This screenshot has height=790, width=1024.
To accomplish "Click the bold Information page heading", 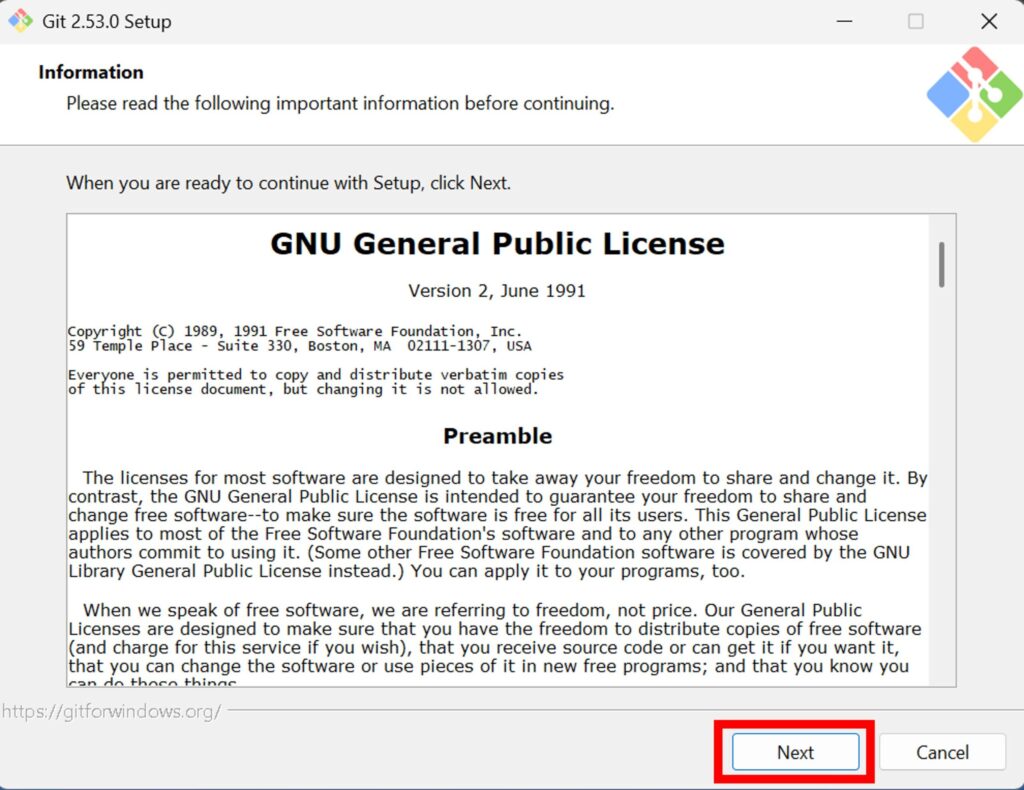I will [x=91, y=72].
